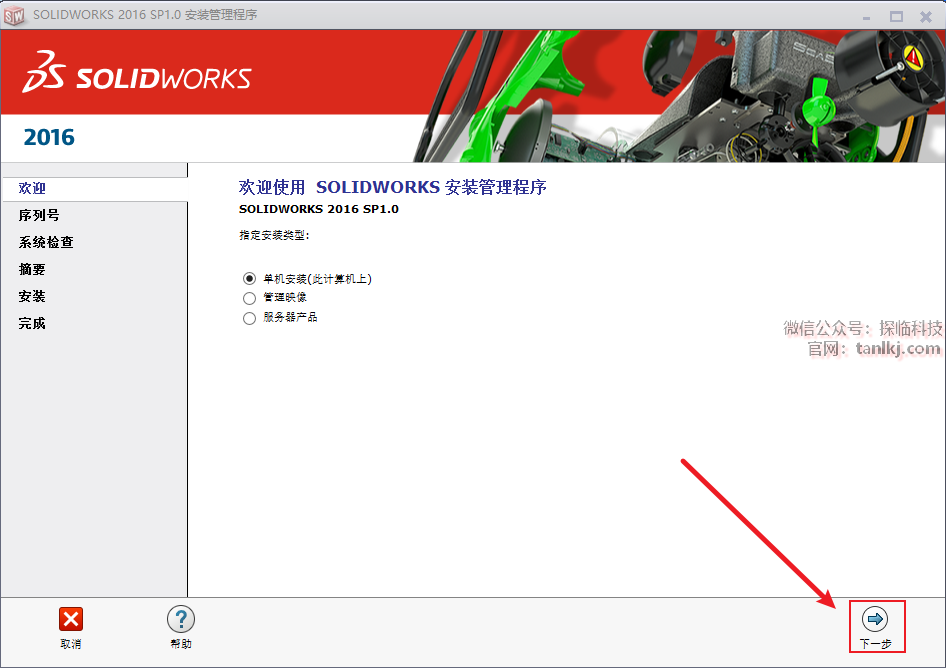Click the 2016 version label in banner

(49, 138)
